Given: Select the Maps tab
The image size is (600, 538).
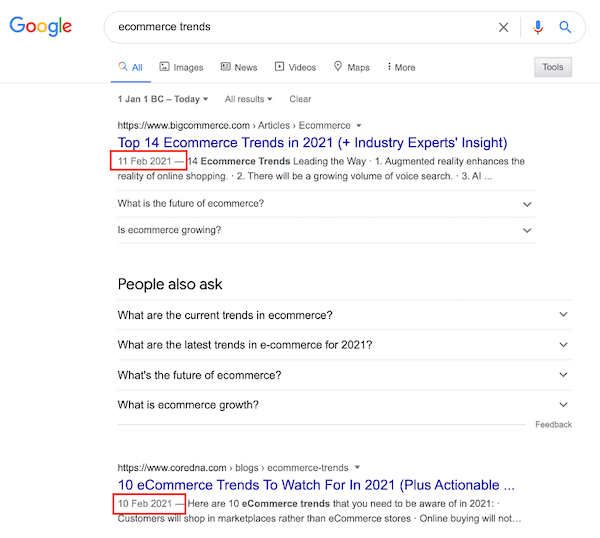Looking at the screenshot, I should [351, 67].
